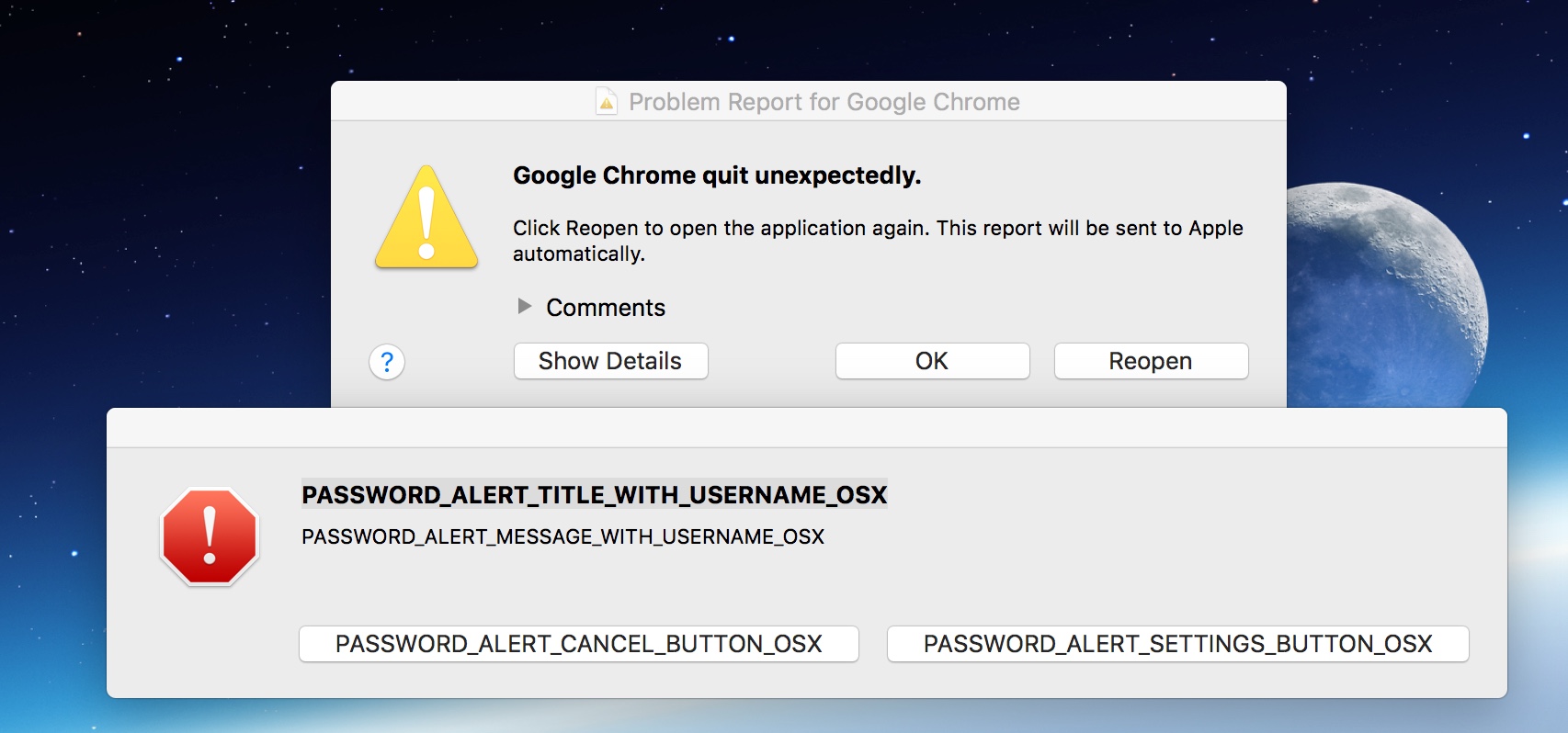Click the yellow warning triangle icon

click(426, 220)
